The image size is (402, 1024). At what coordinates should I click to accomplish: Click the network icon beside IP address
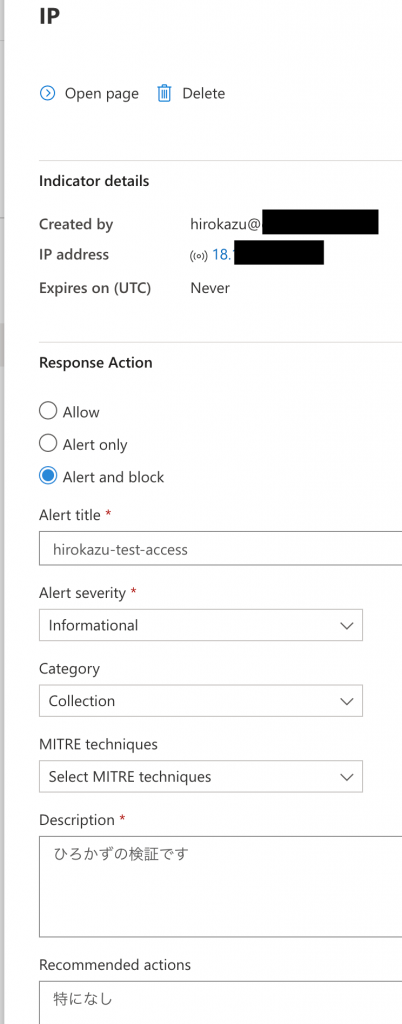(198, 255)
